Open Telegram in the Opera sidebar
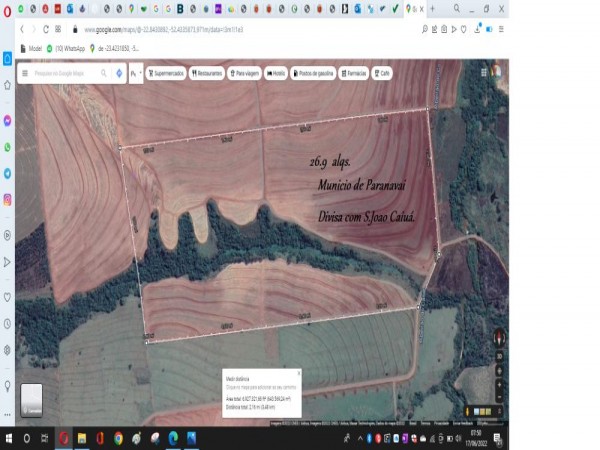 (7, 173)
